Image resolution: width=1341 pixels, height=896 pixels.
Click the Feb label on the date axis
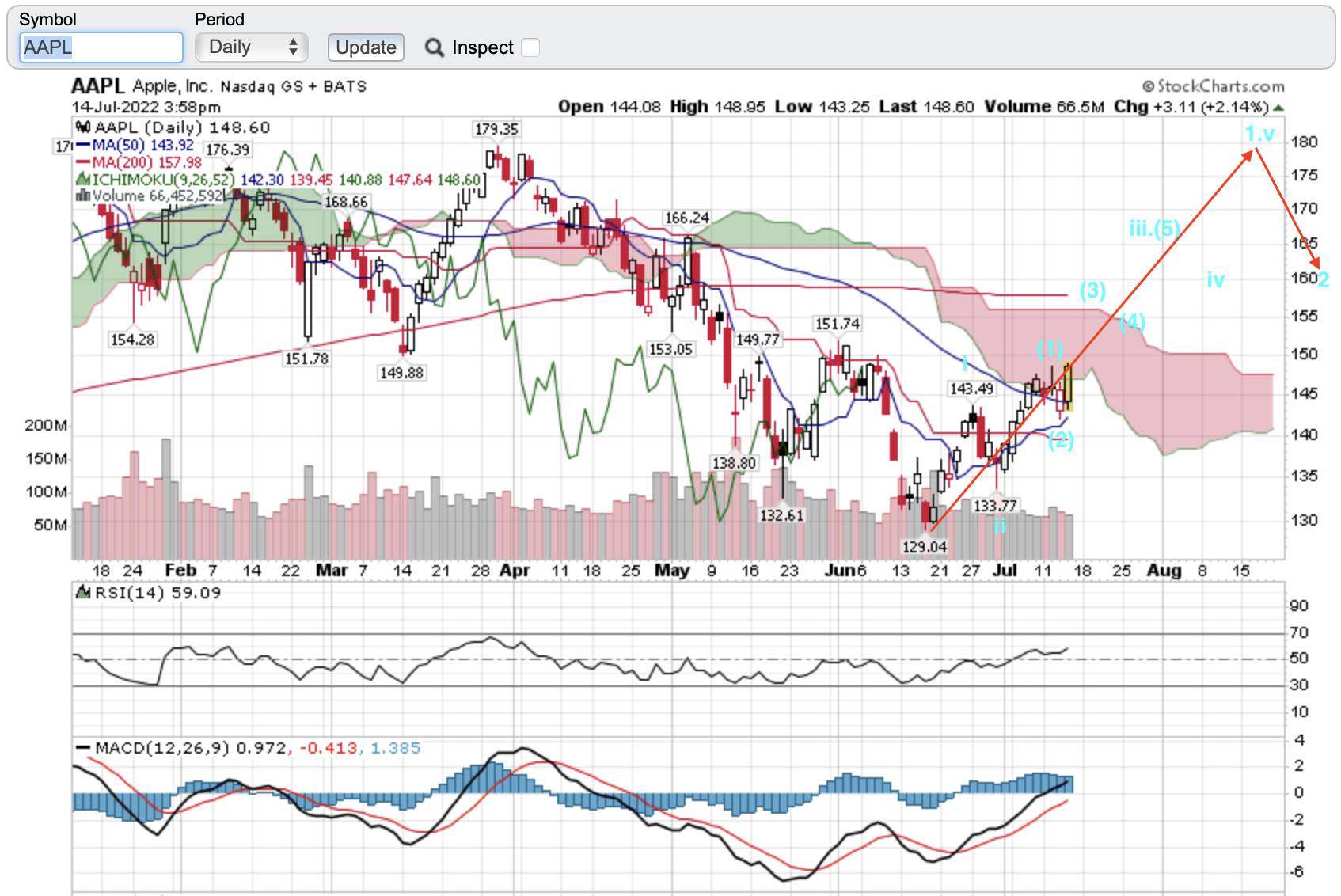pos(180,571)
